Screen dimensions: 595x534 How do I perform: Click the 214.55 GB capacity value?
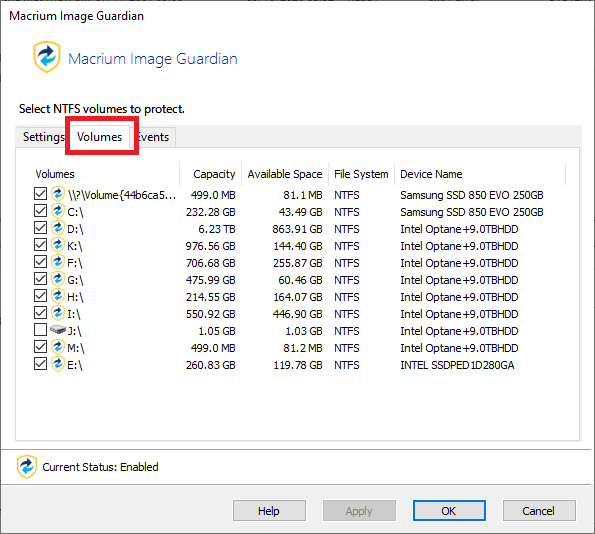[210, 297]
